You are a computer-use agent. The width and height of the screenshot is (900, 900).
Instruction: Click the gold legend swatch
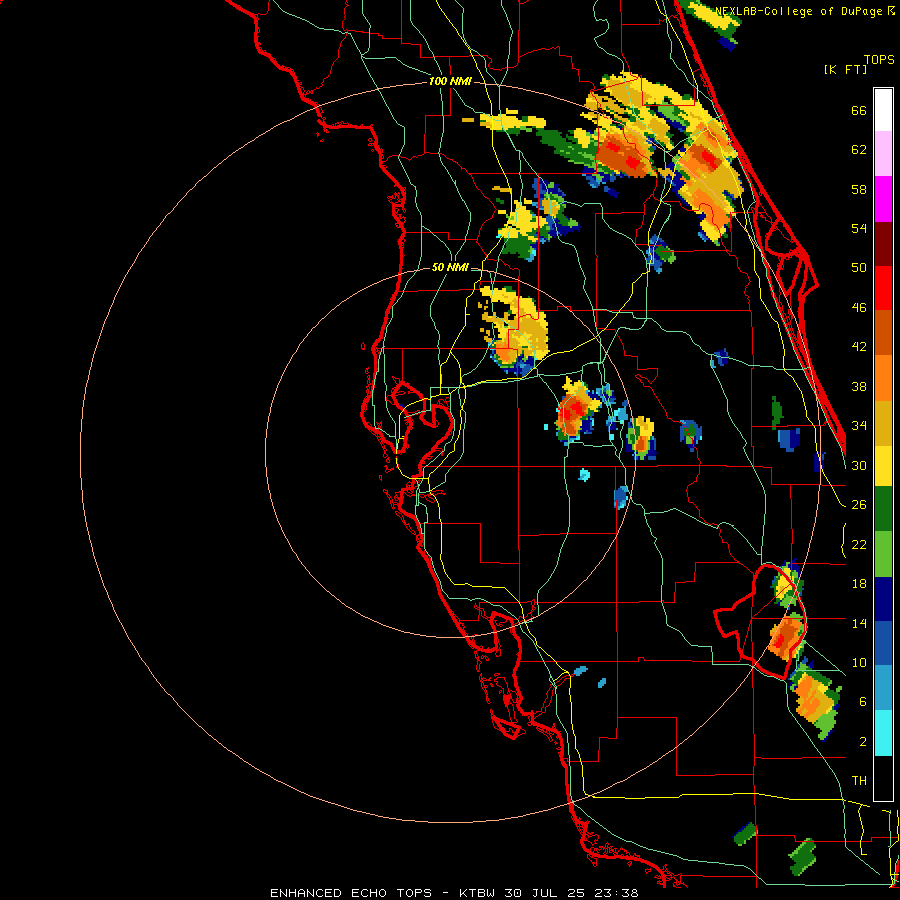[x=883, y=423]
